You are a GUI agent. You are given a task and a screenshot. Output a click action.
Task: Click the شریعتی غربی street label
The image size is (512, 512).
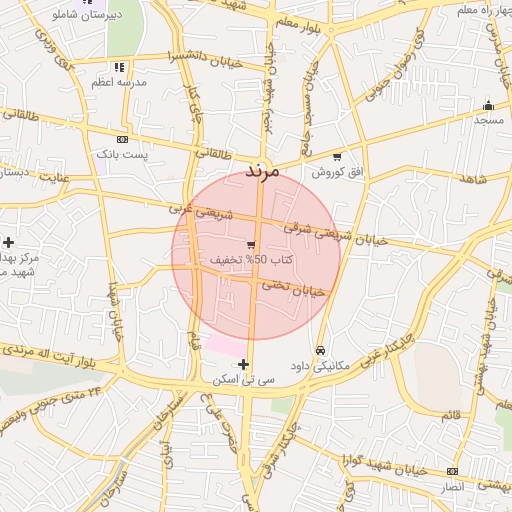[201, 211]
